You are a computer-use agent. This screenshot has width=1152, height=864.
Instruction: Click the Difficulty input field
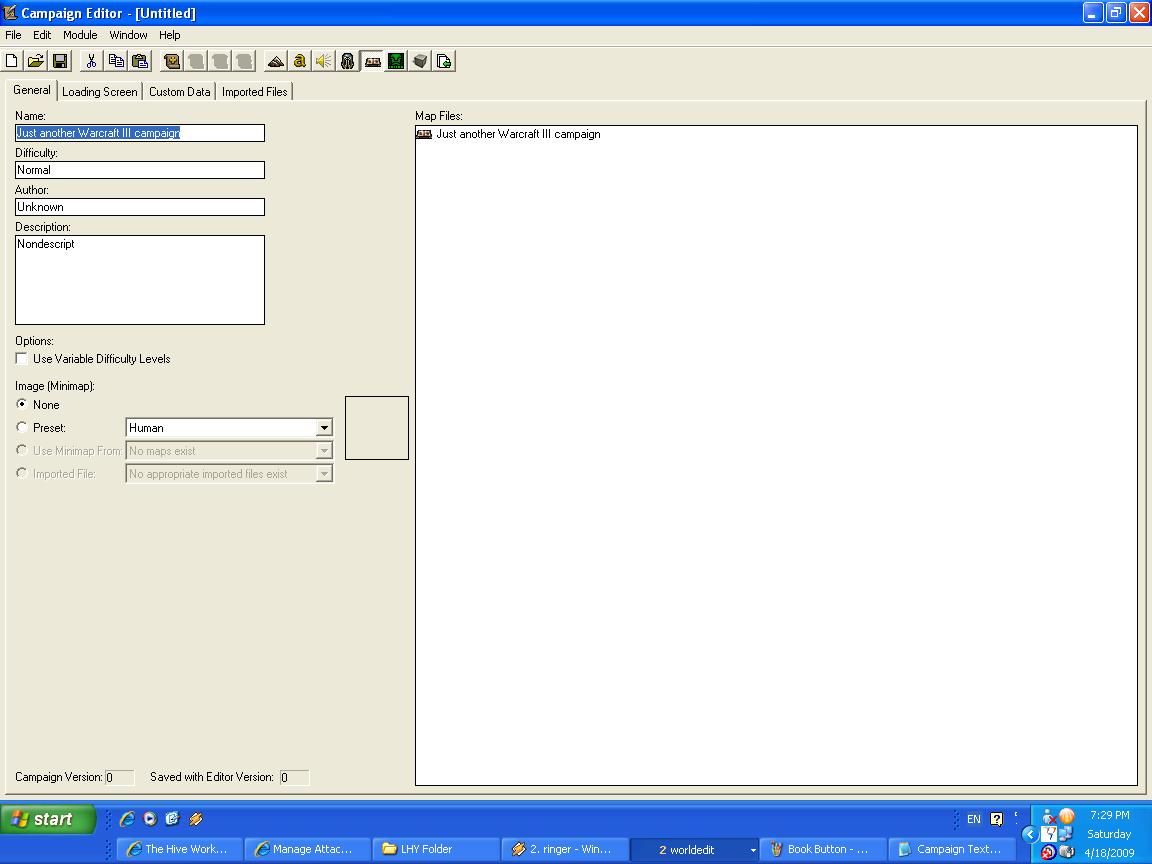point(140,170)
